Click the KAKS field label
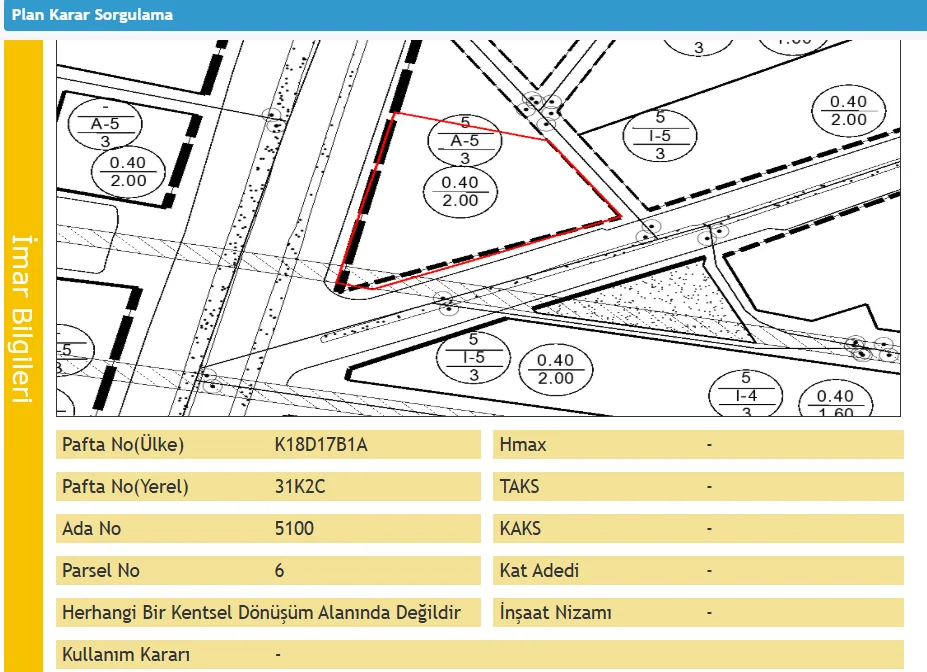The image size is (927, 672). coord(520,529)
